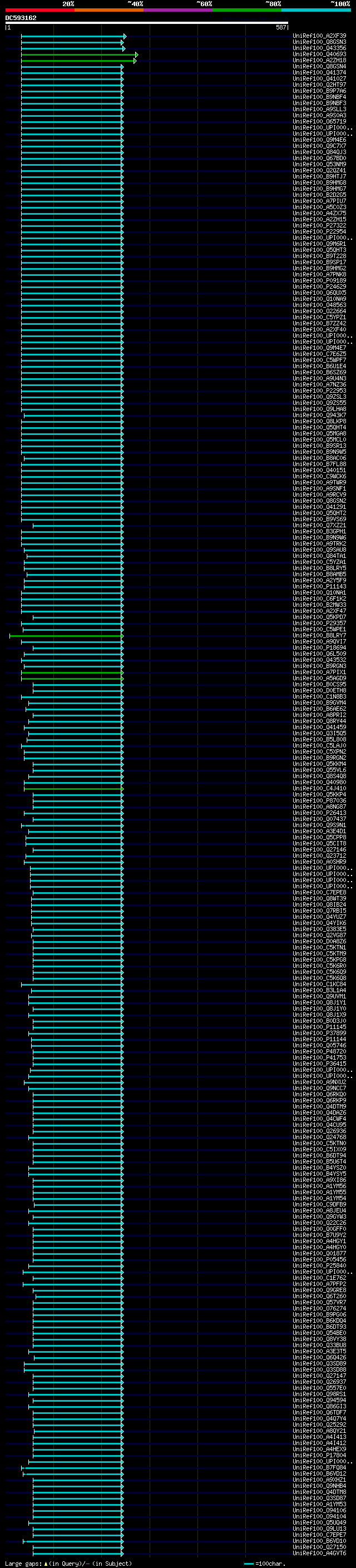Screen dimensions: 356x1568
Task: Click the query end position label 587
Action: pos(280,27)
